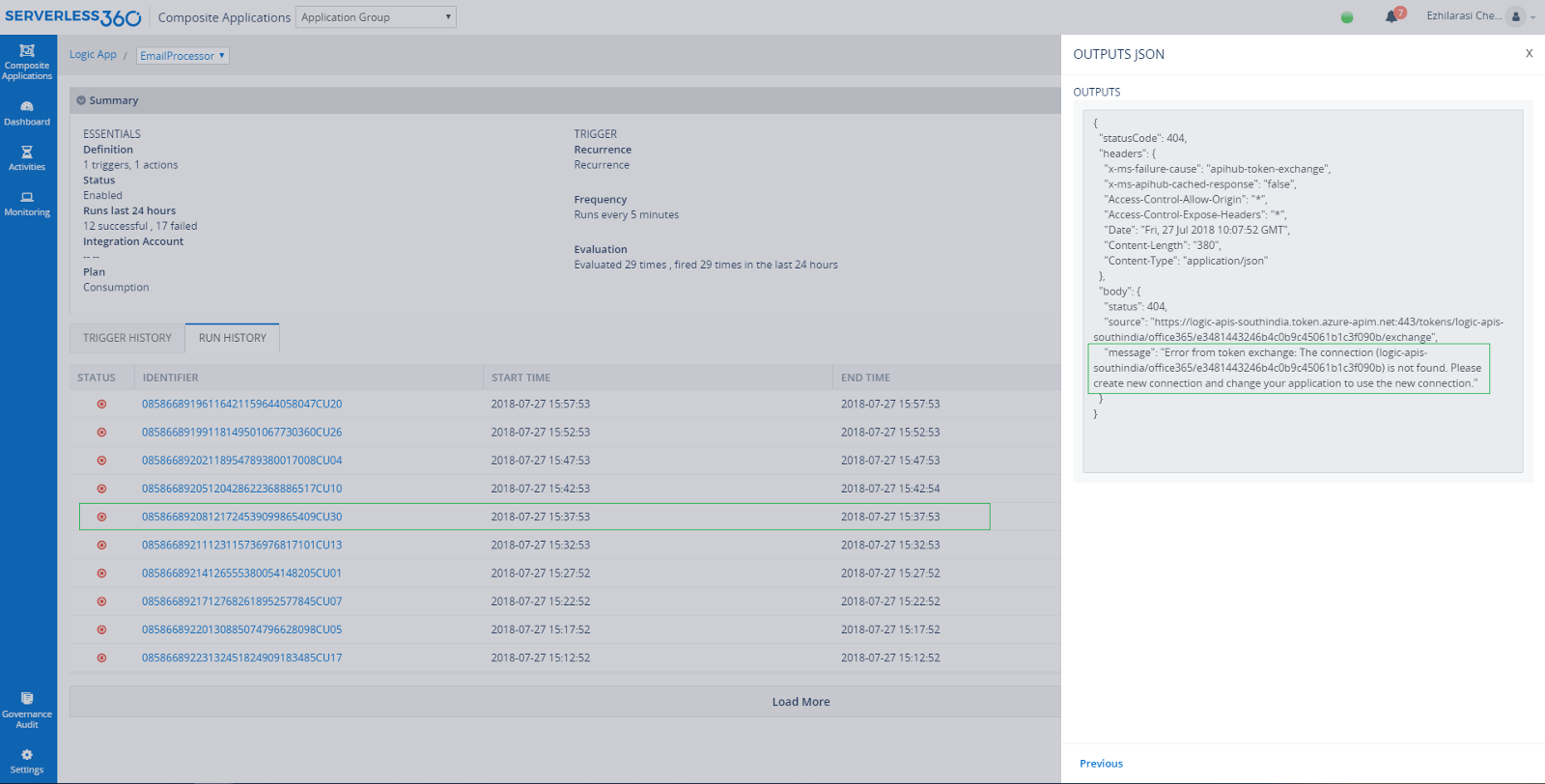Click failed status icon for run ending CU26
This screenshot has width=1545, height=784.
point(101,433)
